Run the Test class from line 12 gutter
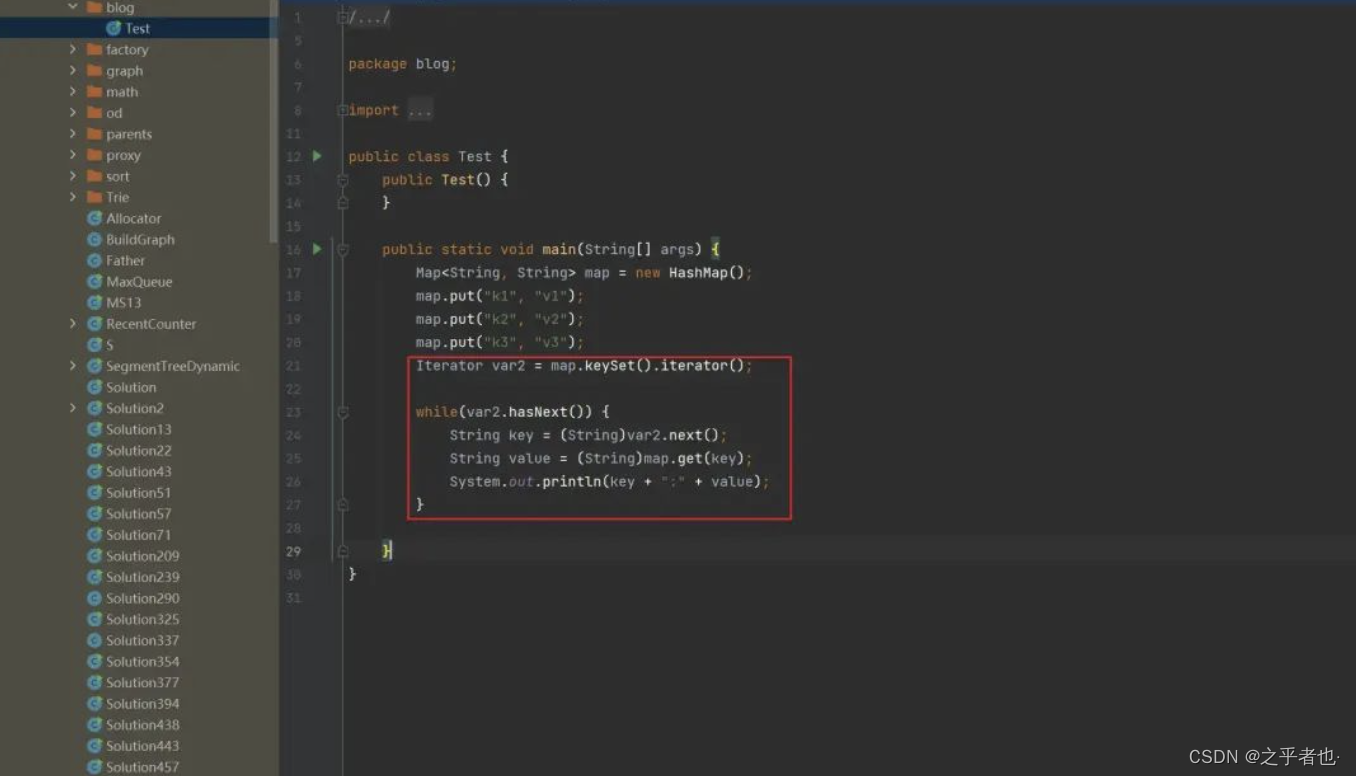The image size is (1356, 776). point(317,156)
